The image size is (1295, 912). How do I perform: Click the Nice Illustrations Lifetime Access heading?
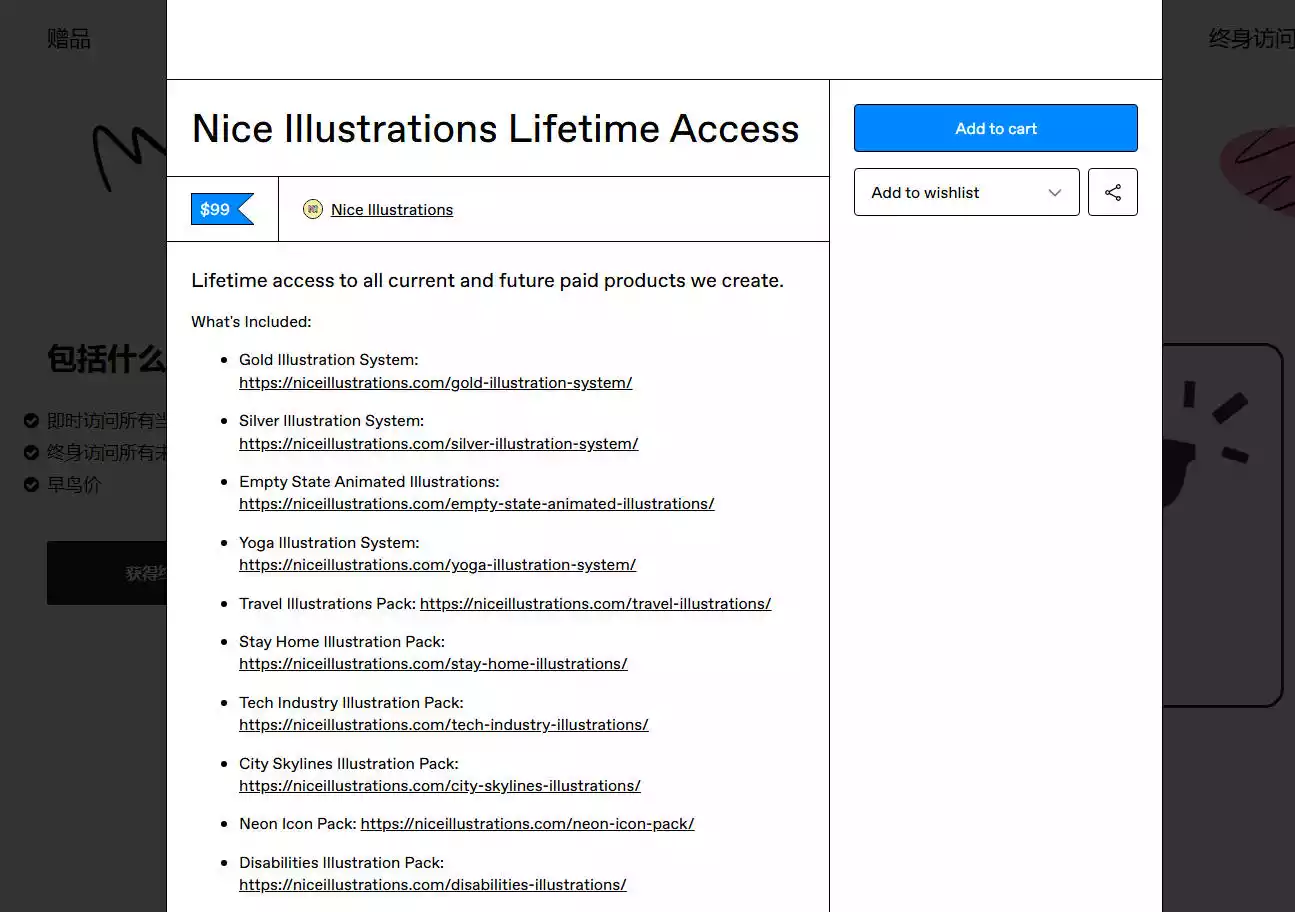point(496,128)
